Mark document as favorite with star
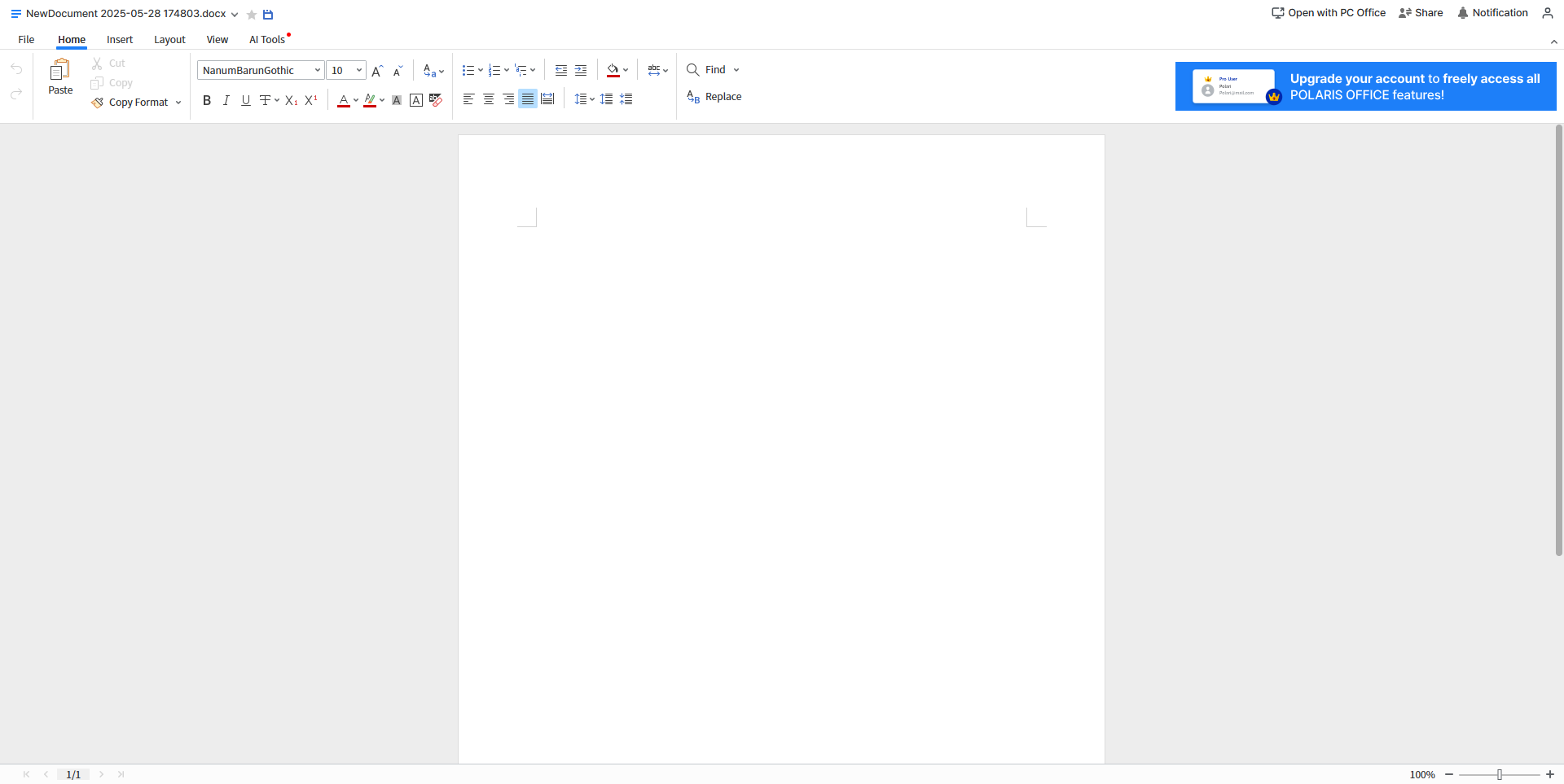 tap(252, 15)
